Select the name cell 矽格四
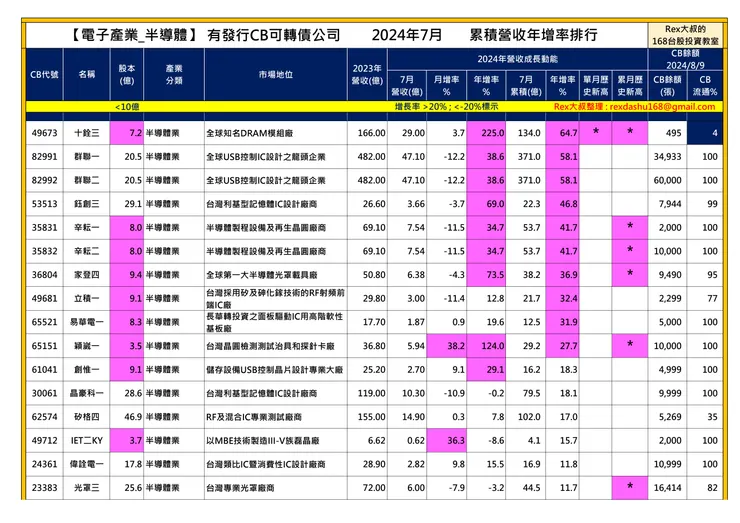 [x=87, y=417]
